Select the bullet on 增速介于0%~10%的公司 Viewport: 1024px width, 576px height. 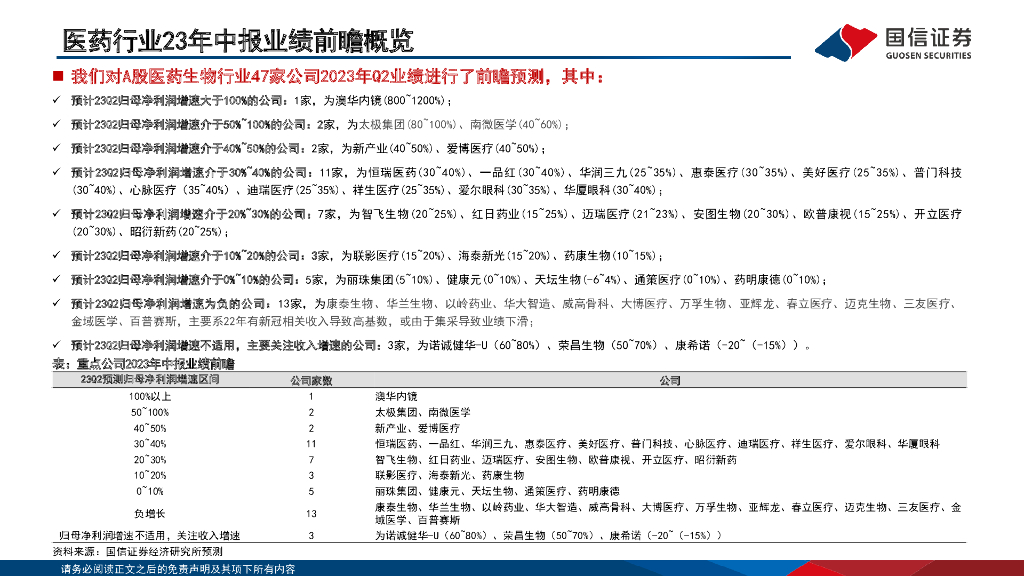click(449, 280)
